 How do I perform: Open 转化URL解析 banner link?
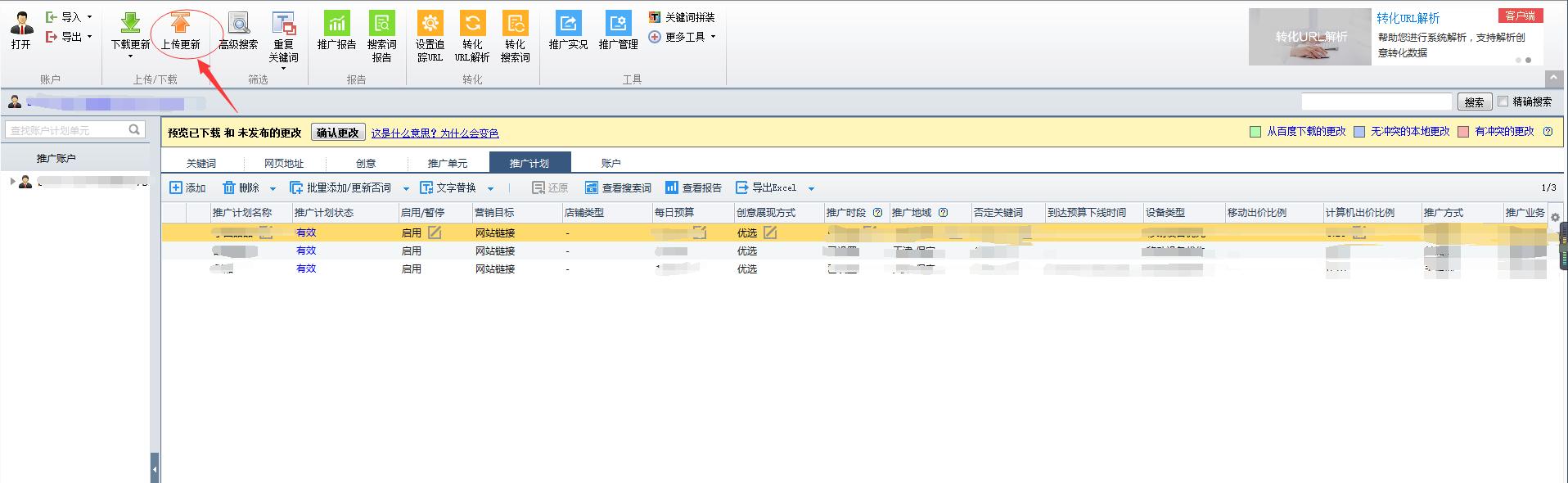[1408, 18]
